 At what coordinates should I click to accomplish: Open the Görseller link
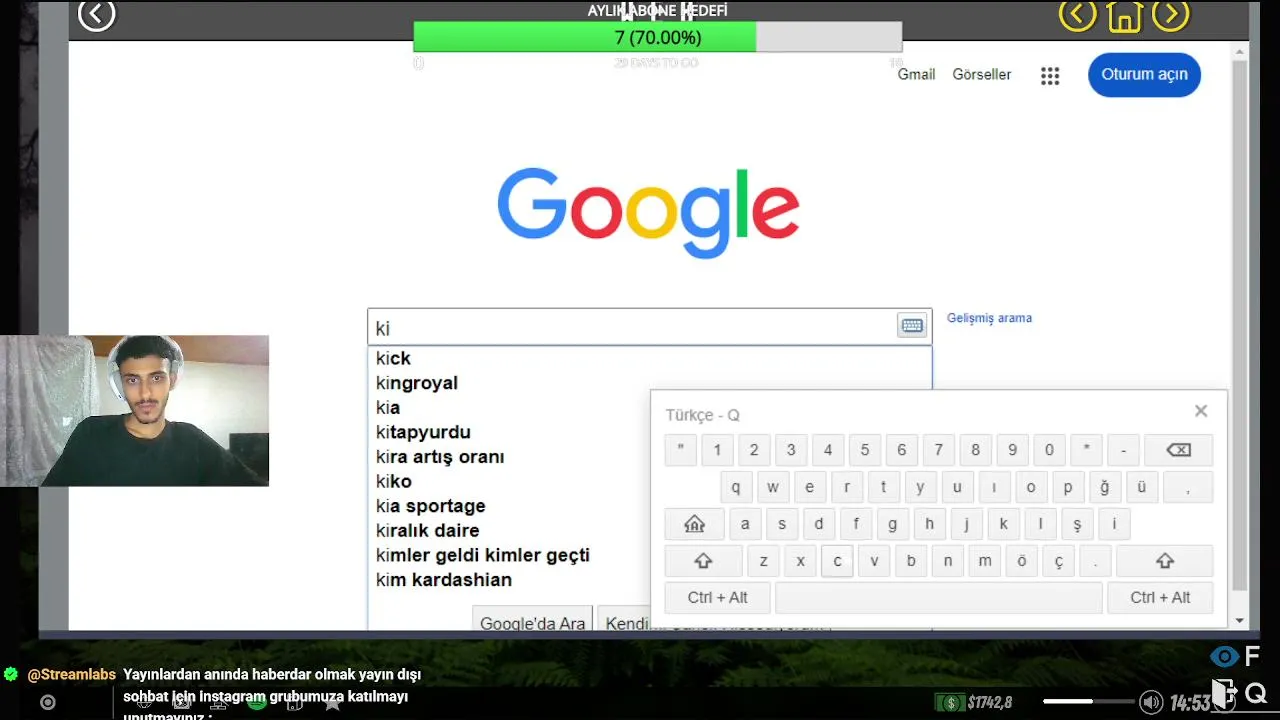pos(982,74)
